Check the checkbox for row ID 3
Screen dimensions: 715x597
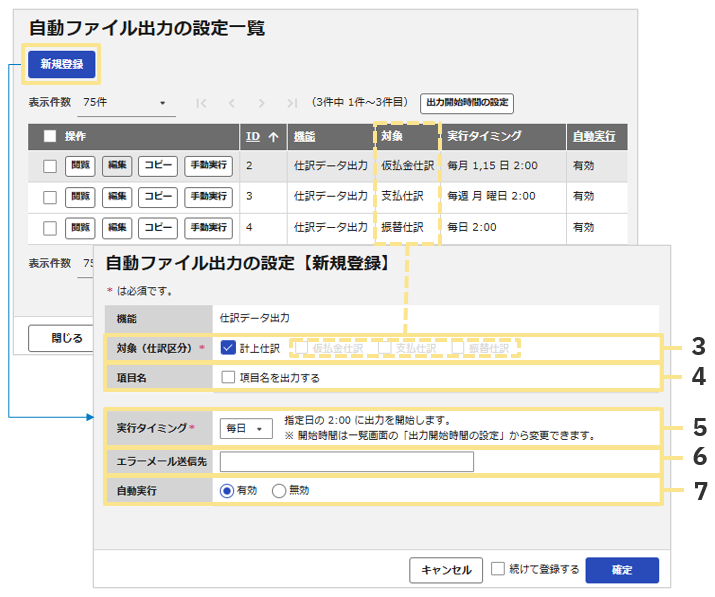(50, 197)
